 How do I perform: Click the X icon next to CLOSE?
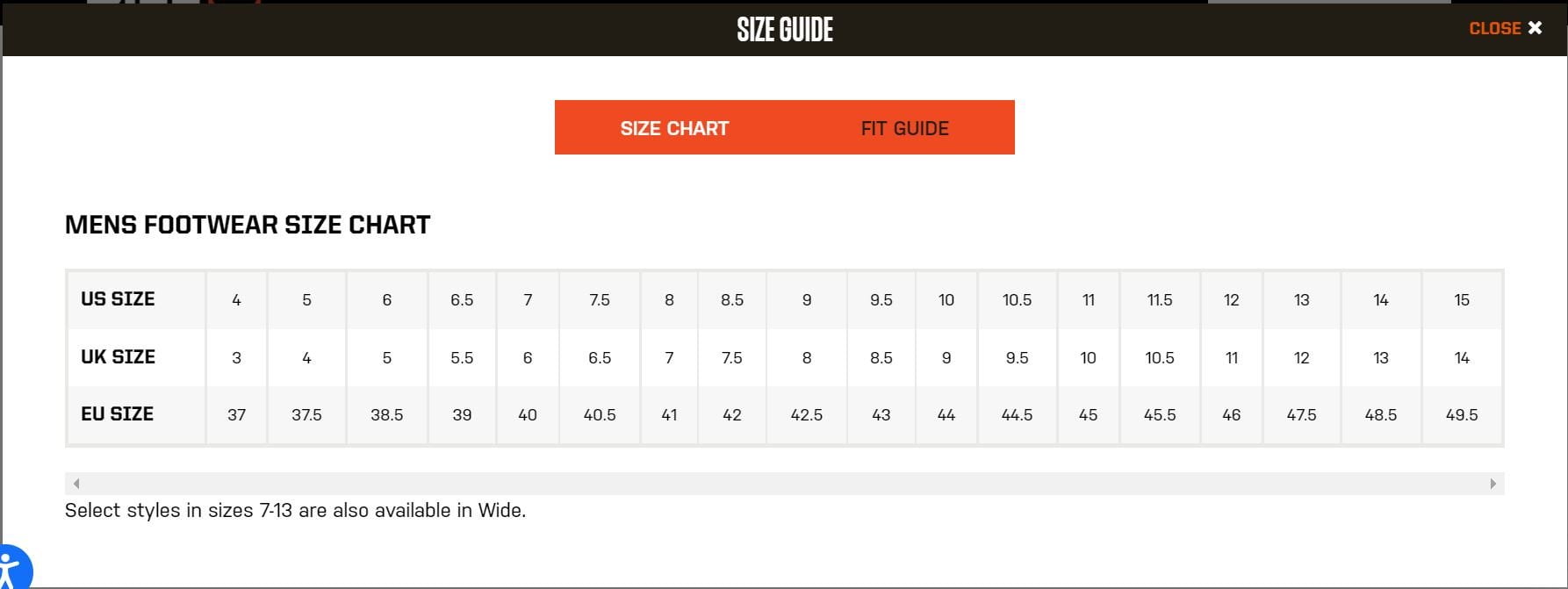[x=1535, y=27]
